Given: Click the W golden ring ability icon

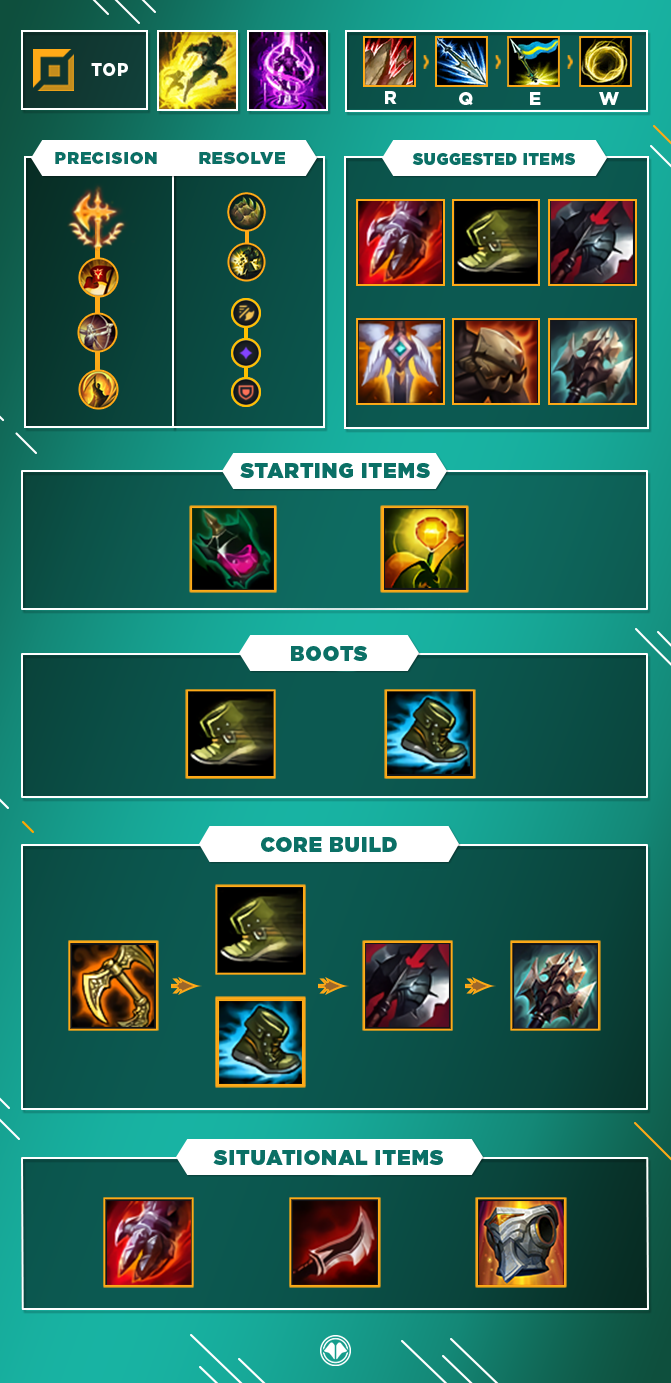Looking at the screenshot, I should 606,61.
